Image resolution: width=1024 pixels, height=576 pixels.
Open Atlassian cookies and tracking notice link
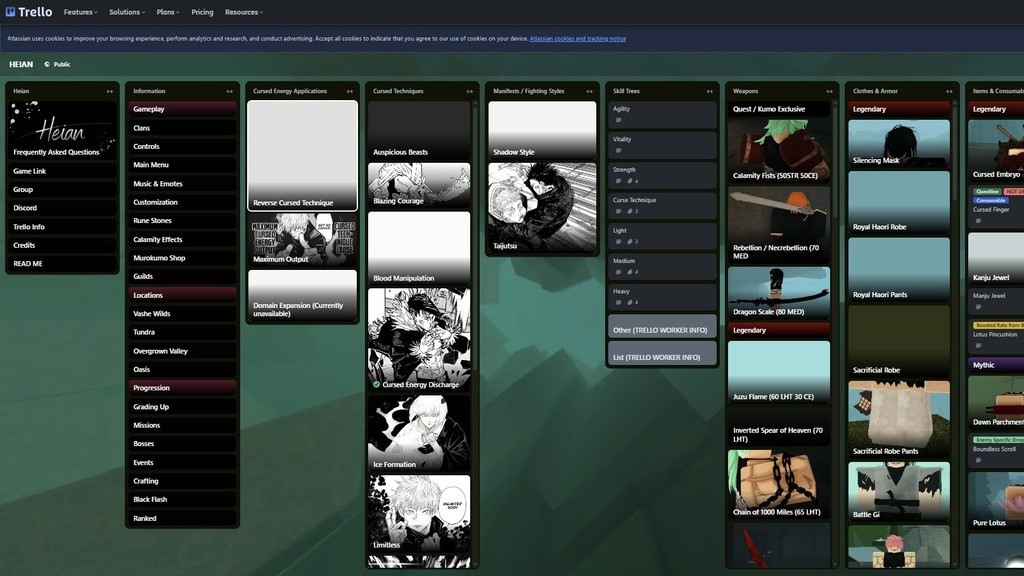pos(577,39)
